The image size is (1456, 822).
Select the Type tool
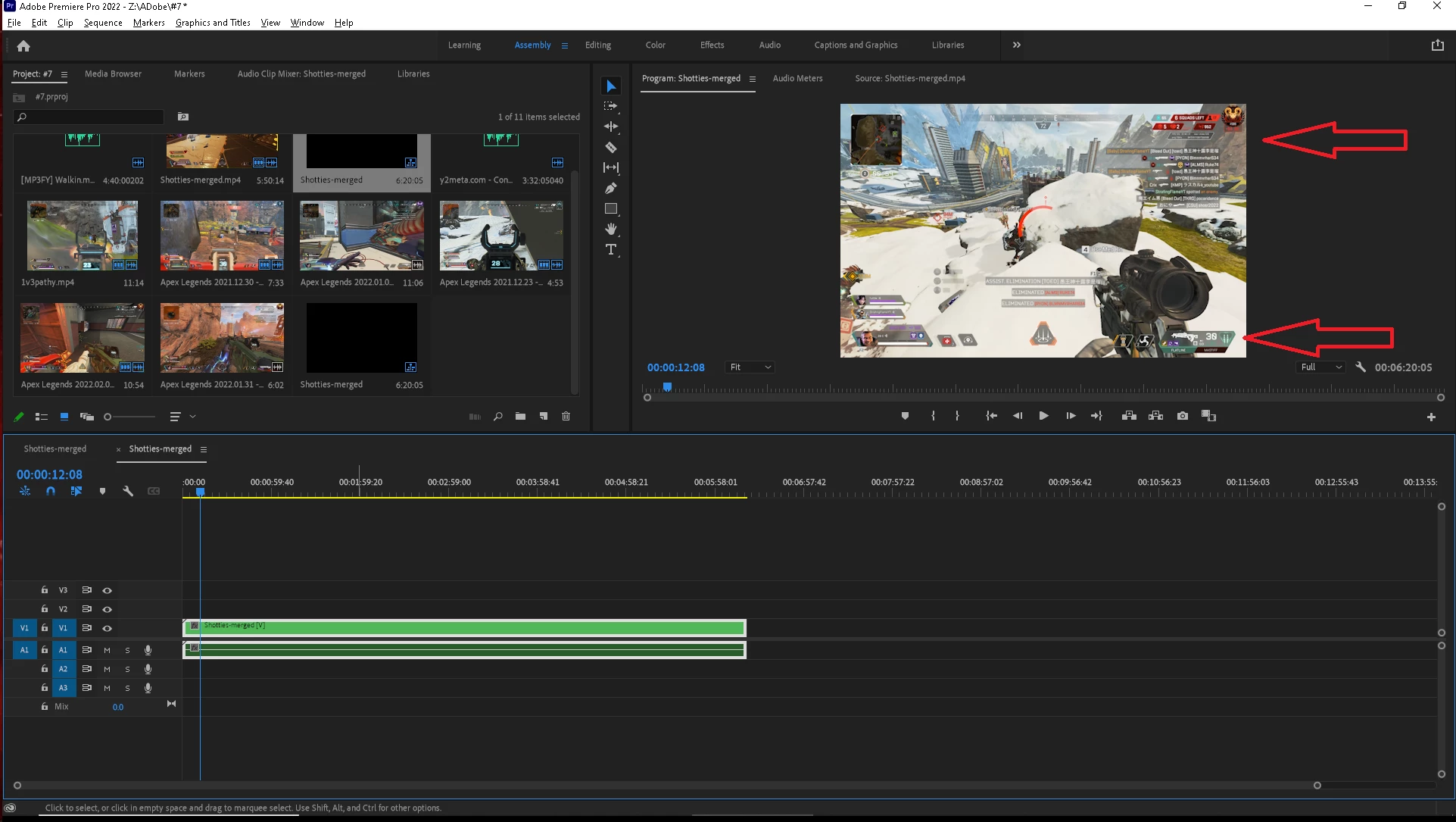coord(610,249)
